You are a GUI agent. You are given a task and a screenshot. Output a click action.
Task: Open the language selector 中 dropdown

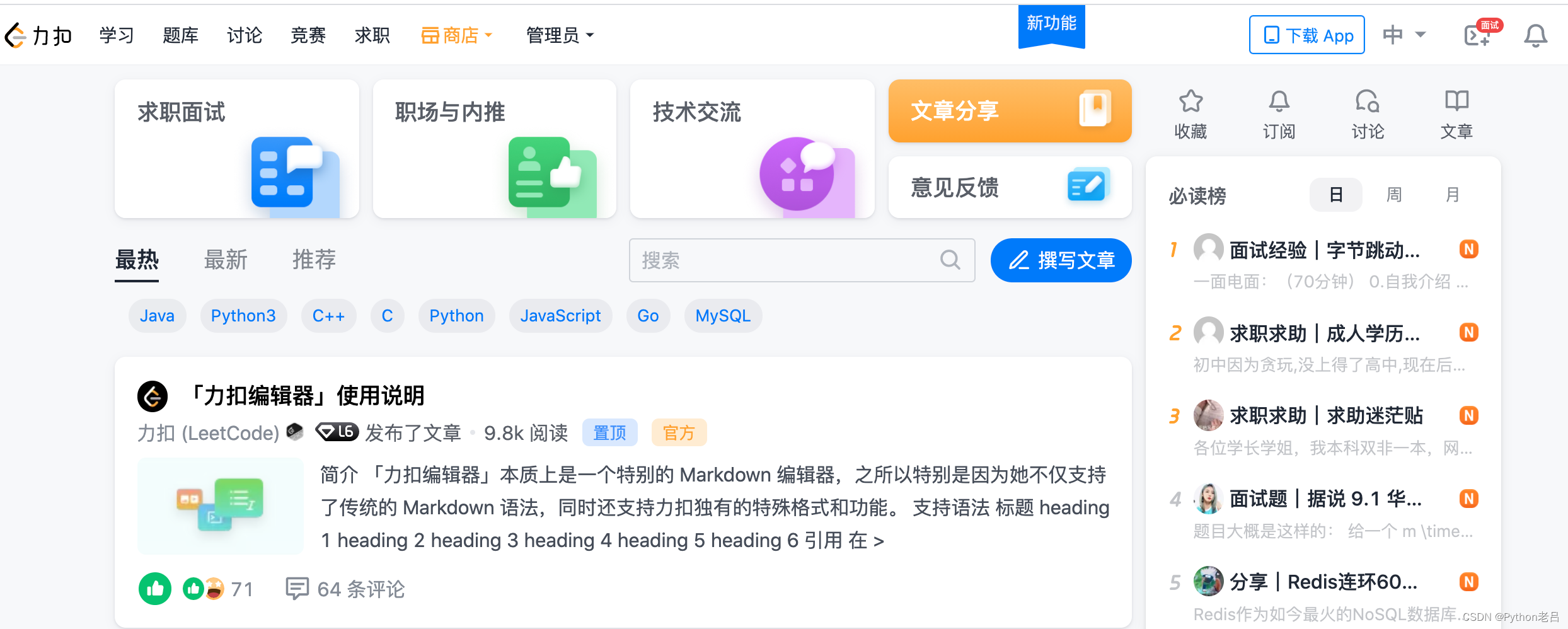click(1404, 35)
